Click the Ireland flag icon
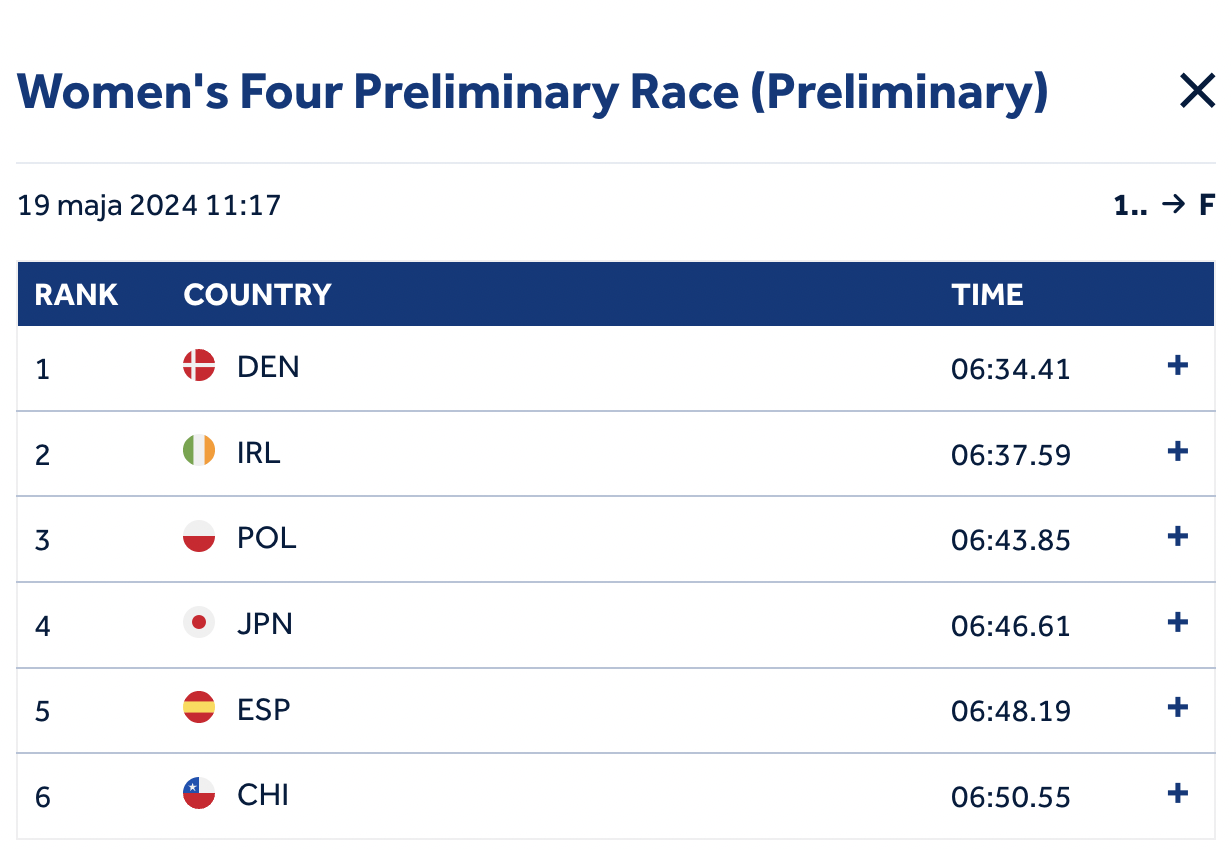Screen dimensions: 1232x850 coord(199,452)
